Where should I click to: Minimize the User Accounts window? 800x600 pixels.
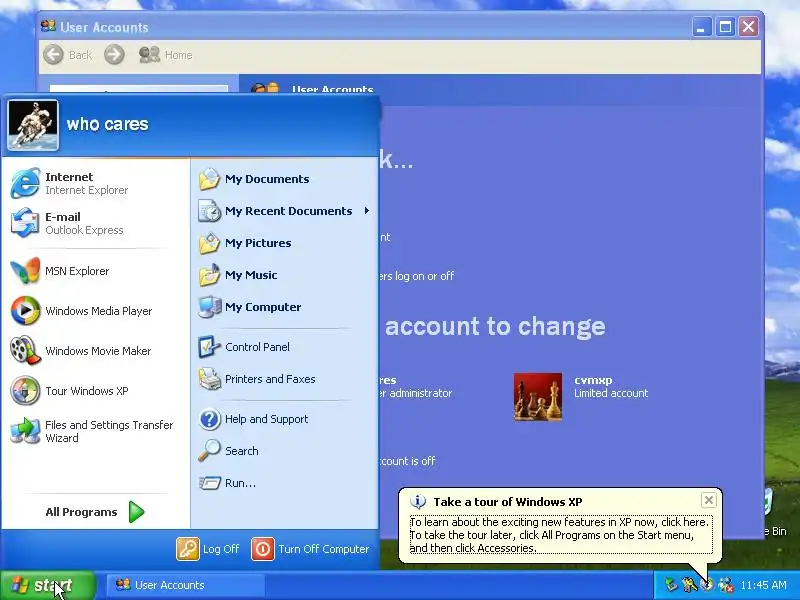[702, 27]
